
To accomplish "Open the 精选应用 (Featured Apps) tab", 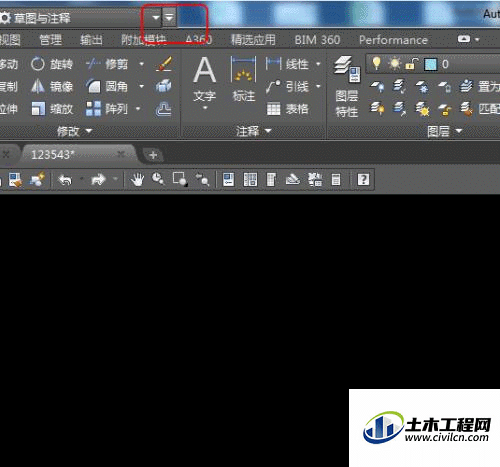I will 253,40.
